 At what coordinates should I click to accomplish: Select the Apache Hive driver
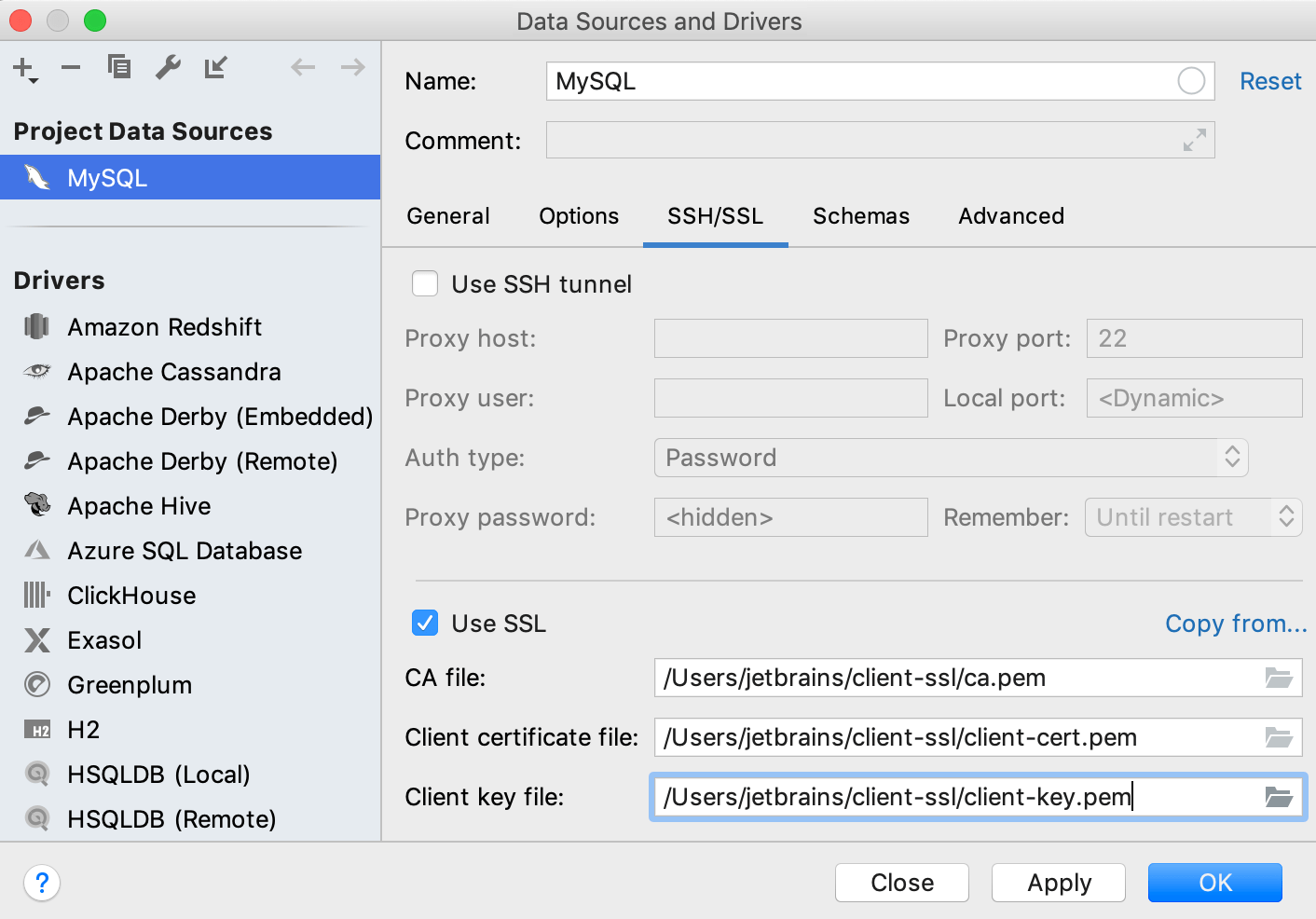coord(190,506)
